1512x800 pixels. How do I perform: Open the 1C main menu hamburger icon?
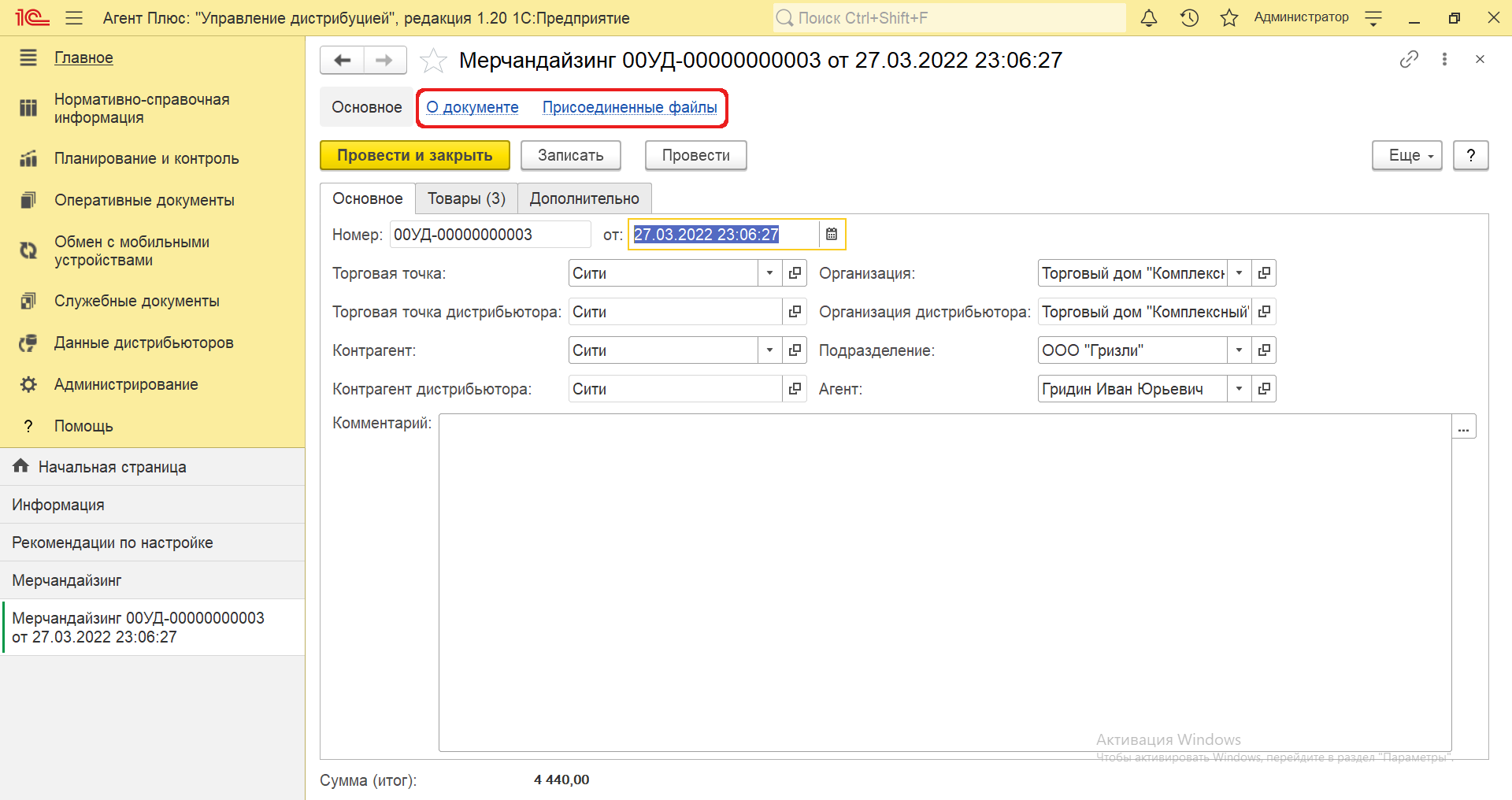[74, 17]
